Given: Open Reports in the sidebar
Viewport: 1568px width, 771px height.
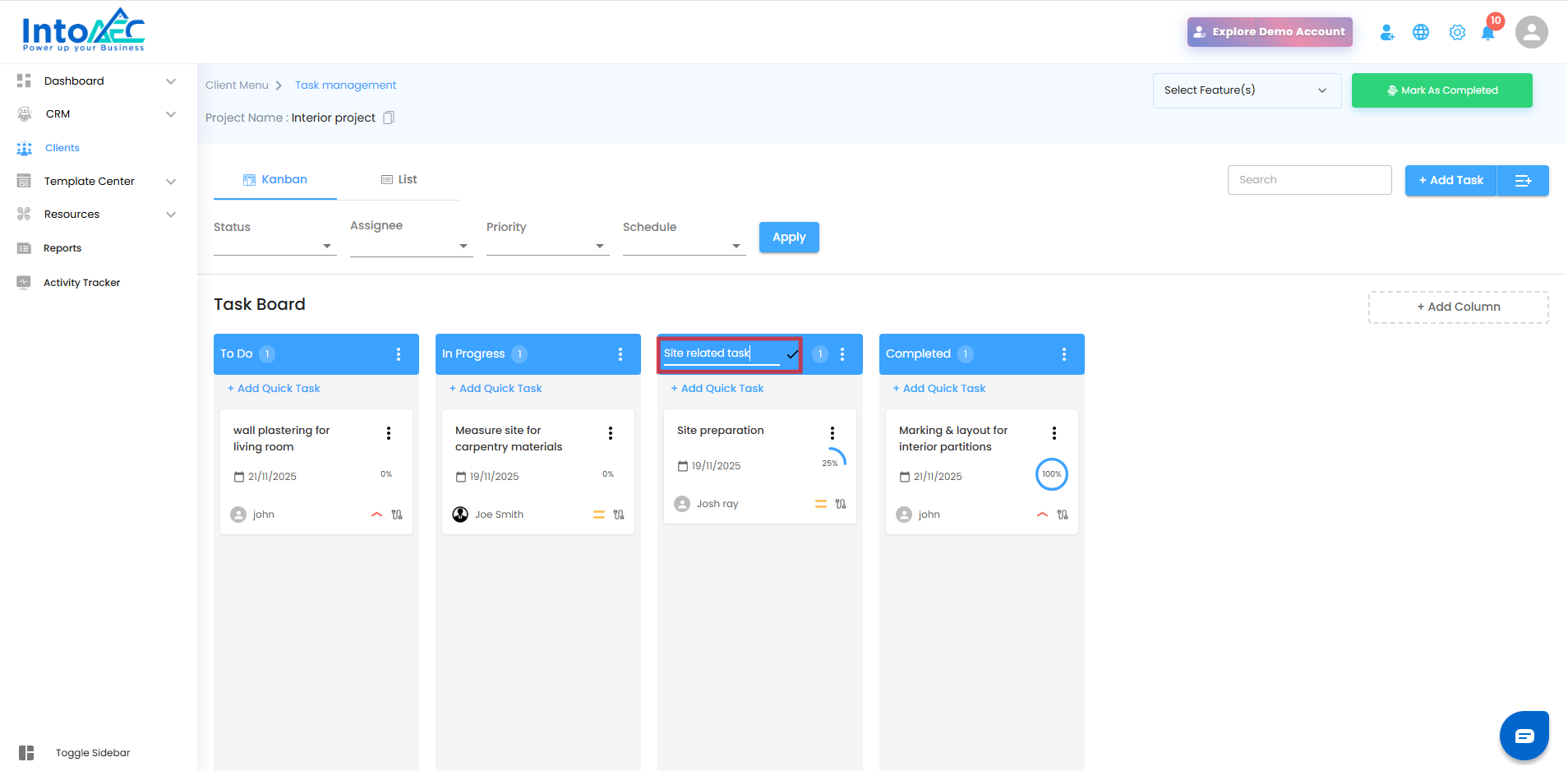Looking at the screenshot, I should (x=62, y=248).
